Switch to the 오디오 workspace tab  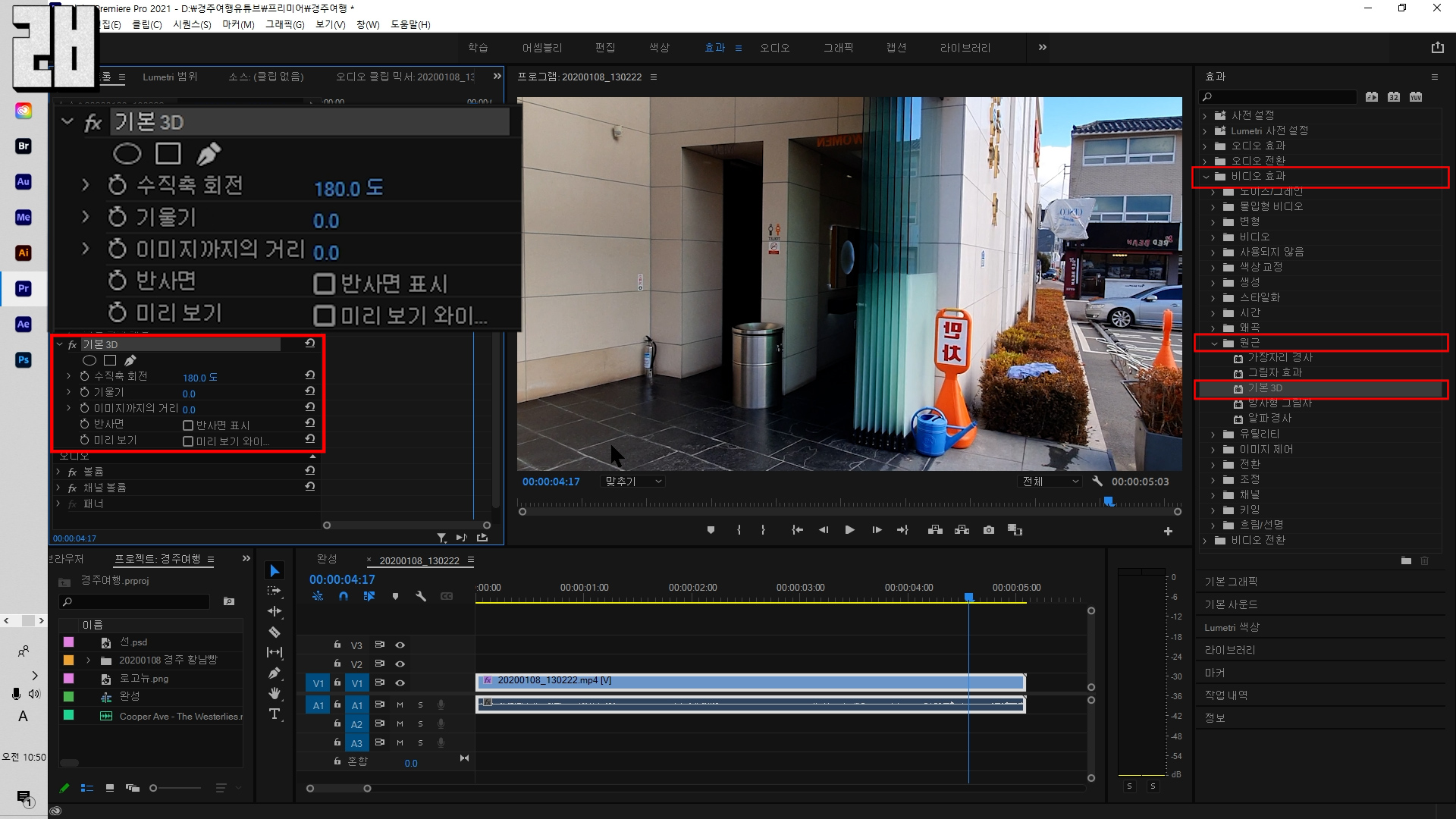(x=774, y=48)
